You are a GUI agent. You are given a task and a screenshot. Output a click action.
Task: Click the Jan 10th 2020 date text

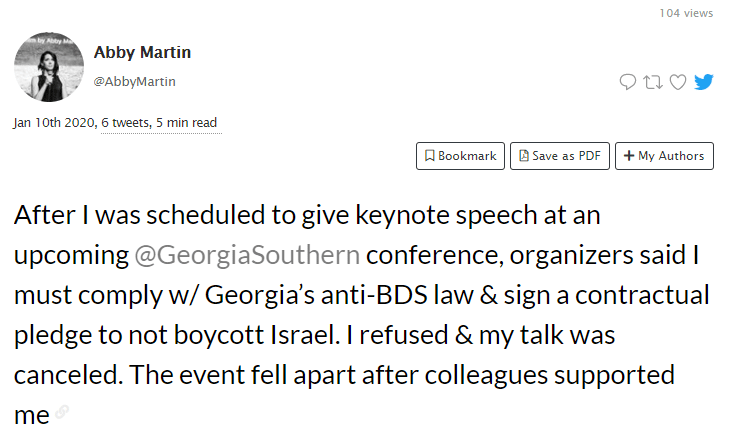(x=54, y=123)
